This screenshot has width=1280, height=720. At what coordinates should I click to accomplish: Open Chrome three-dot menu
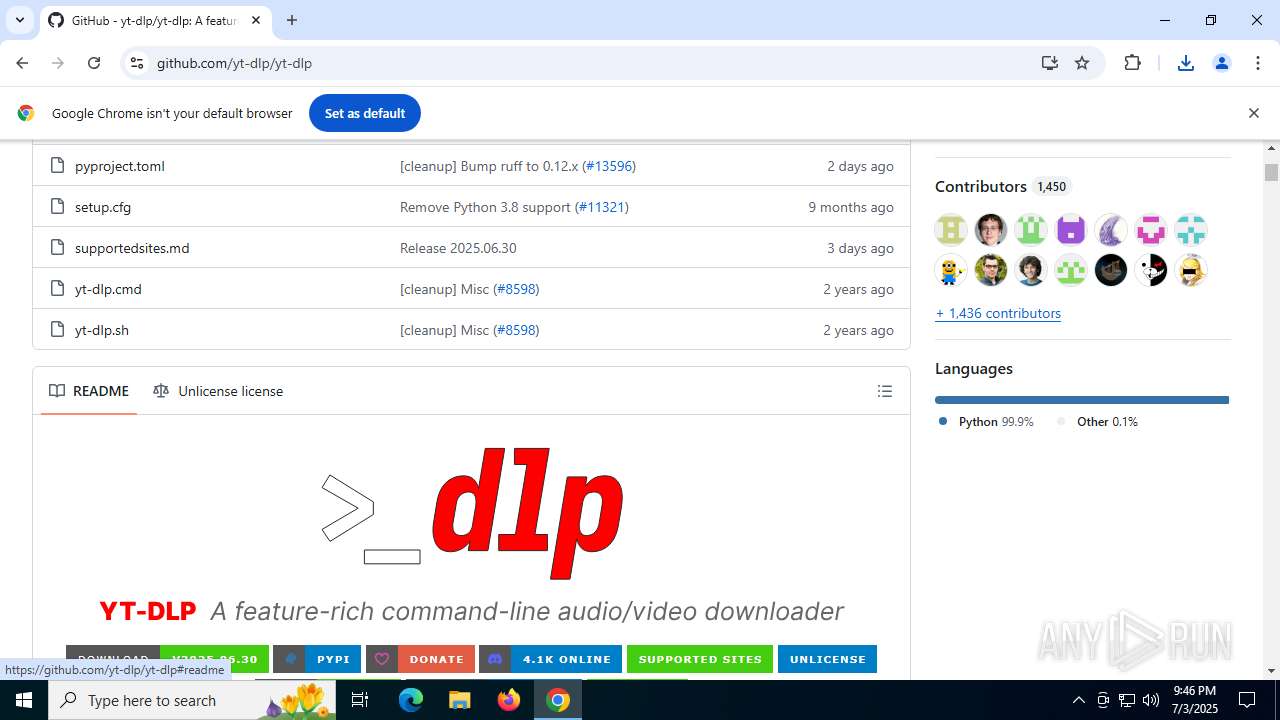point(1258,63)
